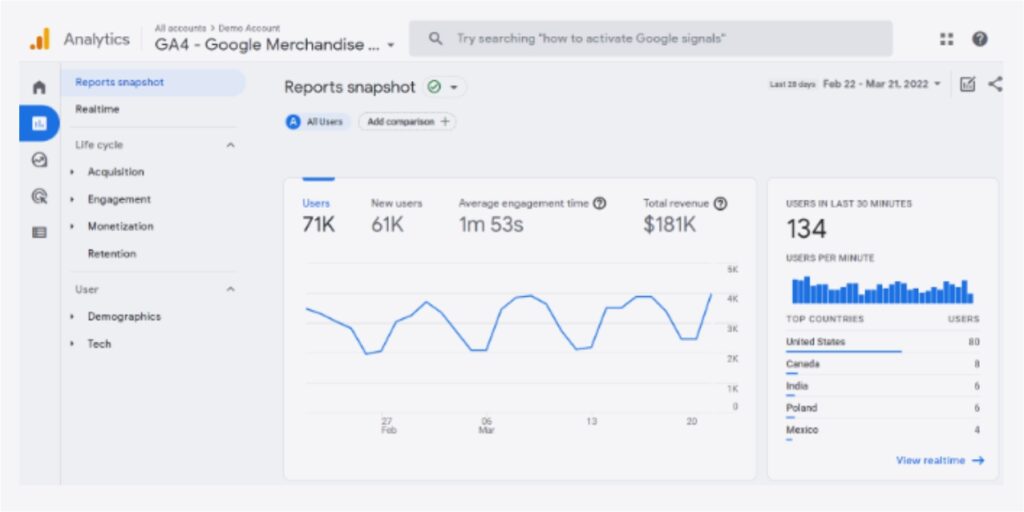Viewport: 1024px width, 512px height.
Task: Select the Reports icon in left rail
Action: tap(39, 123)
